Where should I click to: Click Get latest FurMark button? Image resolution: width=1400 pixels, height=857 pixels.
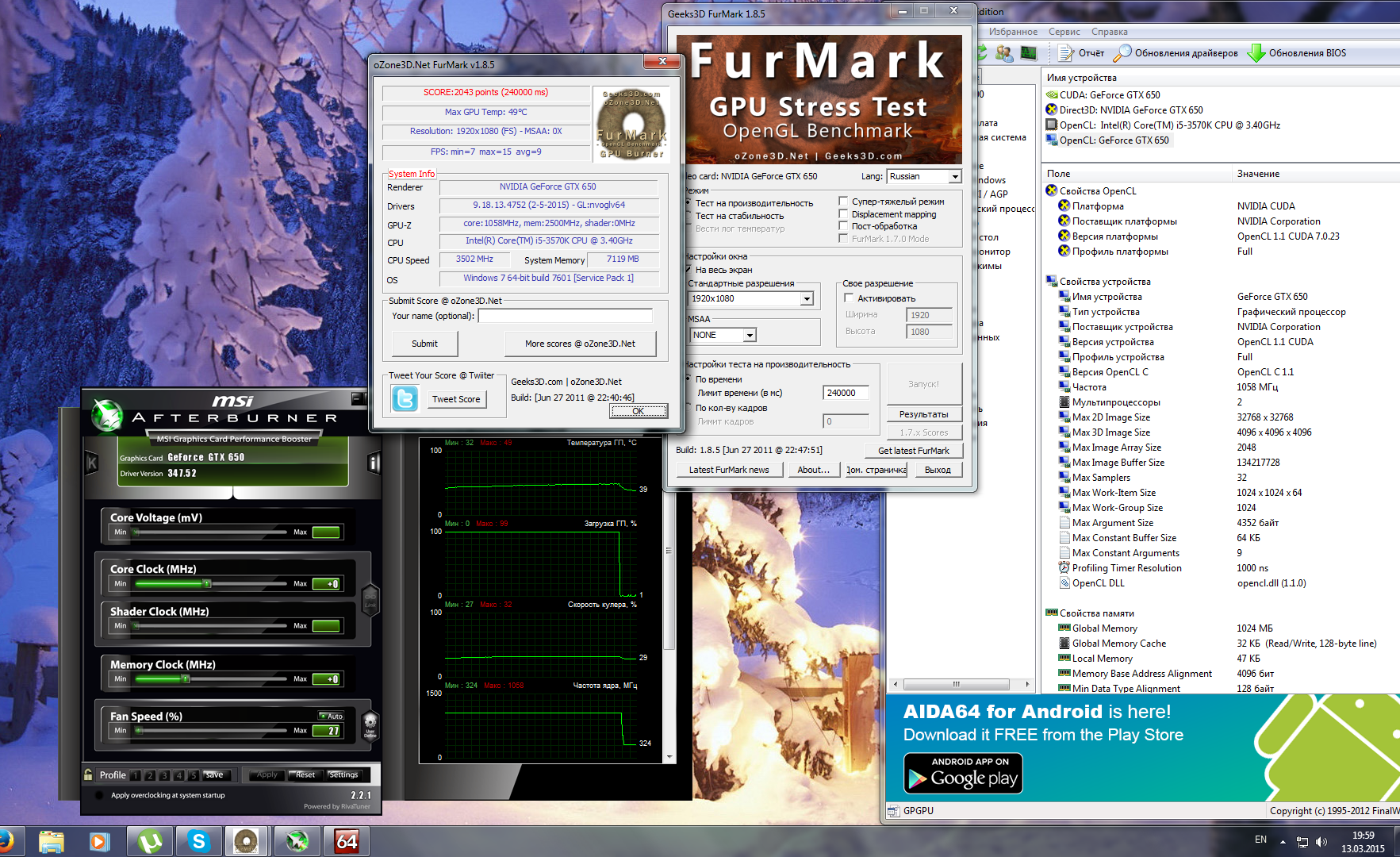913,451
